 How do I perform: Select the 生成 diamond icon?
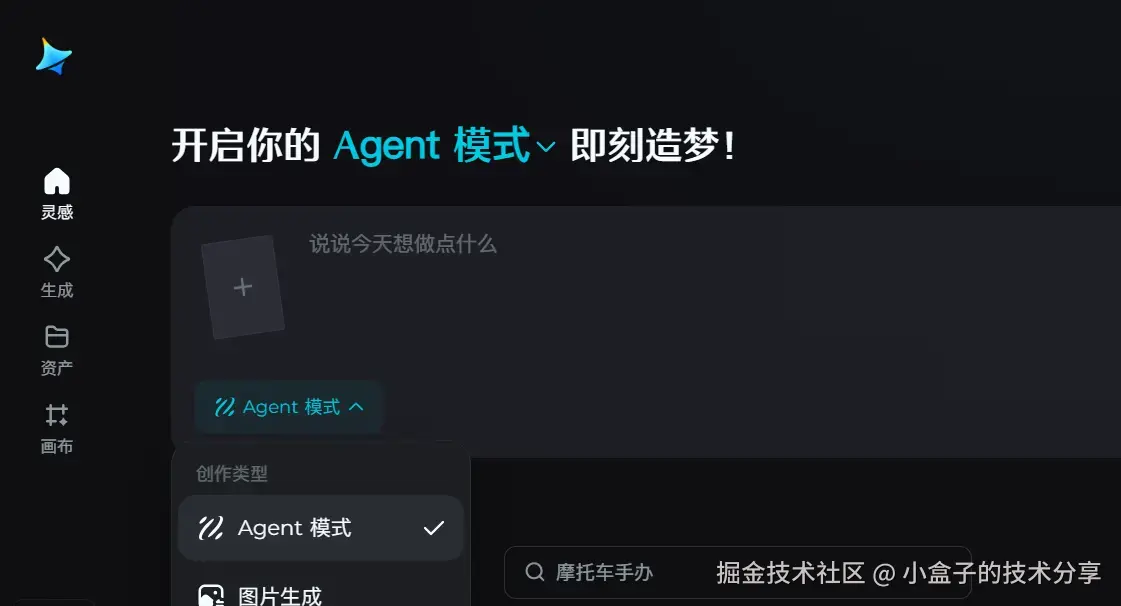click(x=56, y=259)
